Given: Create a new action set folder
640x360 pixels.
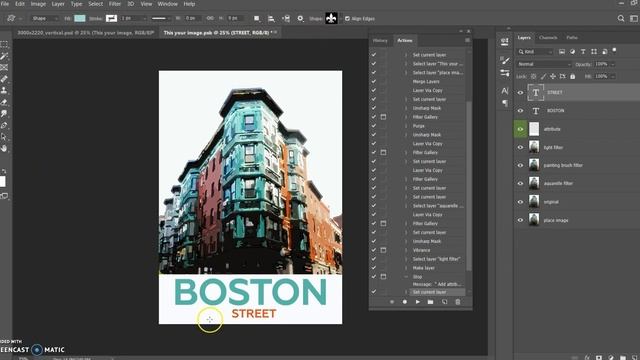Looking at the screenshot, I should 430,302.
